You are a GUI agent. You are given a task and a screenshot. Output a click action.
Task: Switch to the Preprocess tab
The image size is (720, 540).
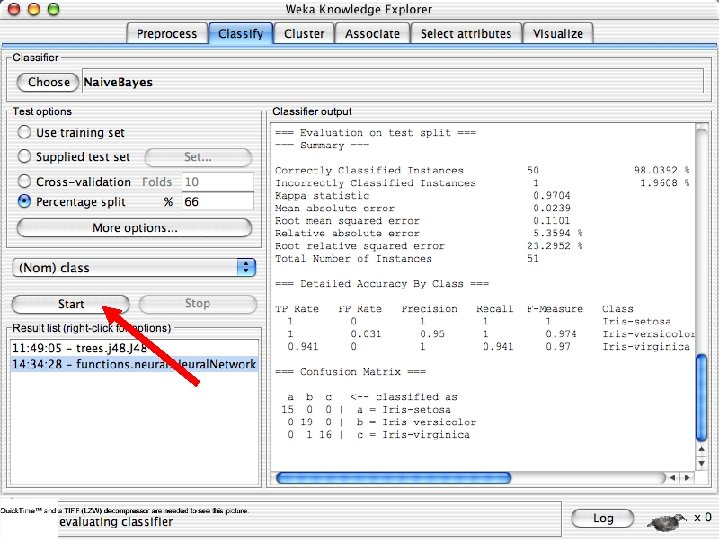tap(167, 34)
